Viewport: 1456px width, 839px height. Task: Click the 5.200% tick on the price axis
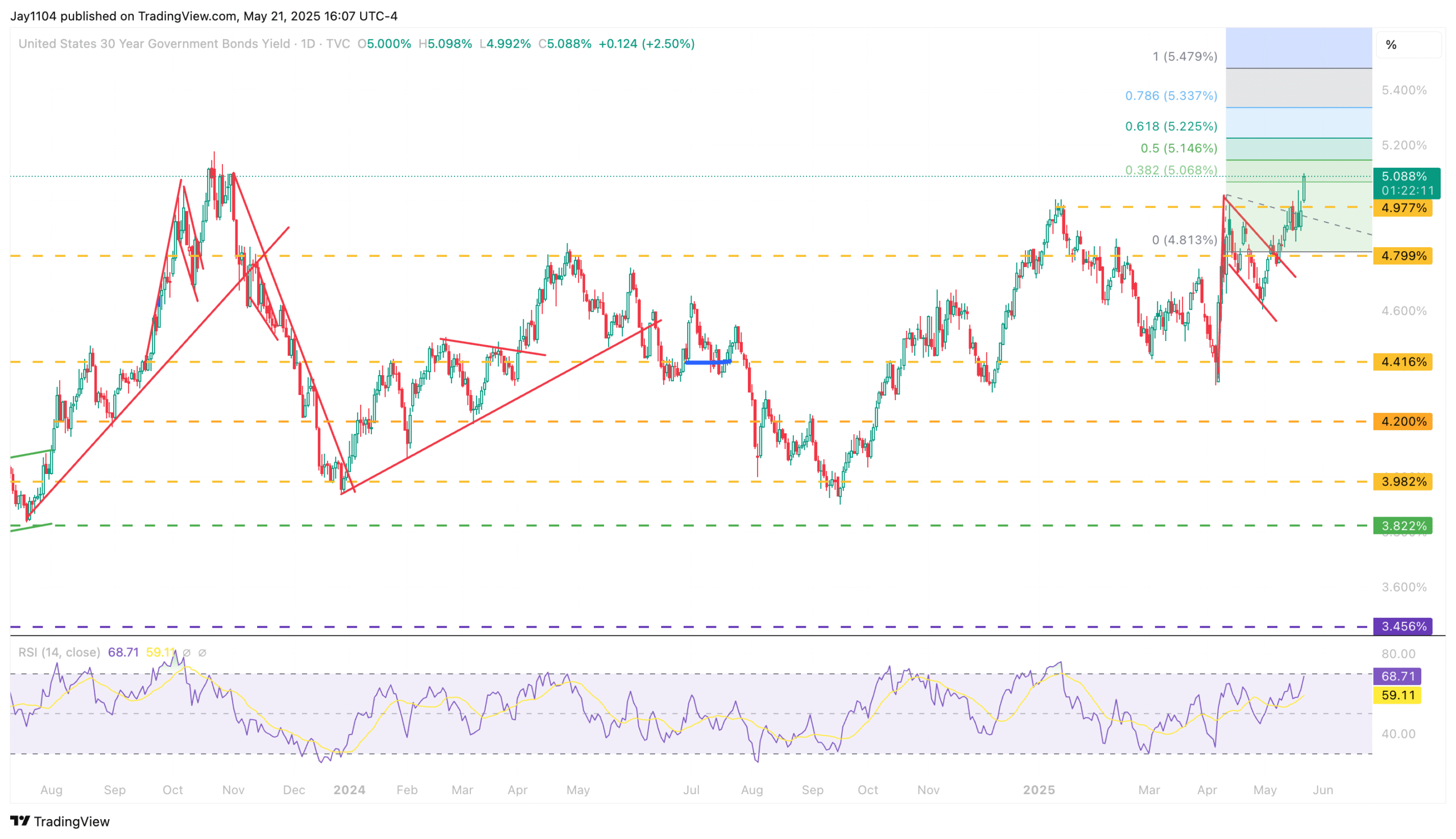(1404, 145)
